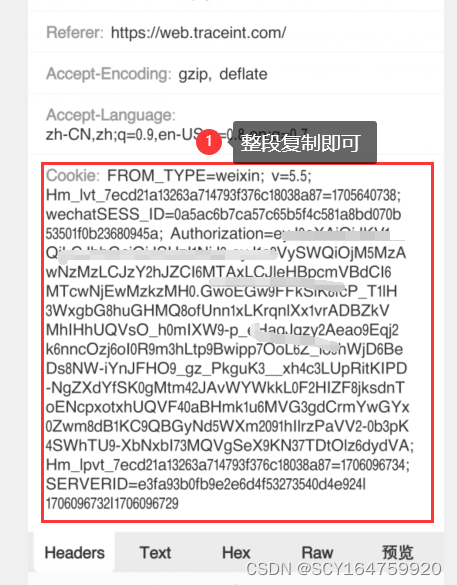Select the Accept-Language header label

point(111,115)
